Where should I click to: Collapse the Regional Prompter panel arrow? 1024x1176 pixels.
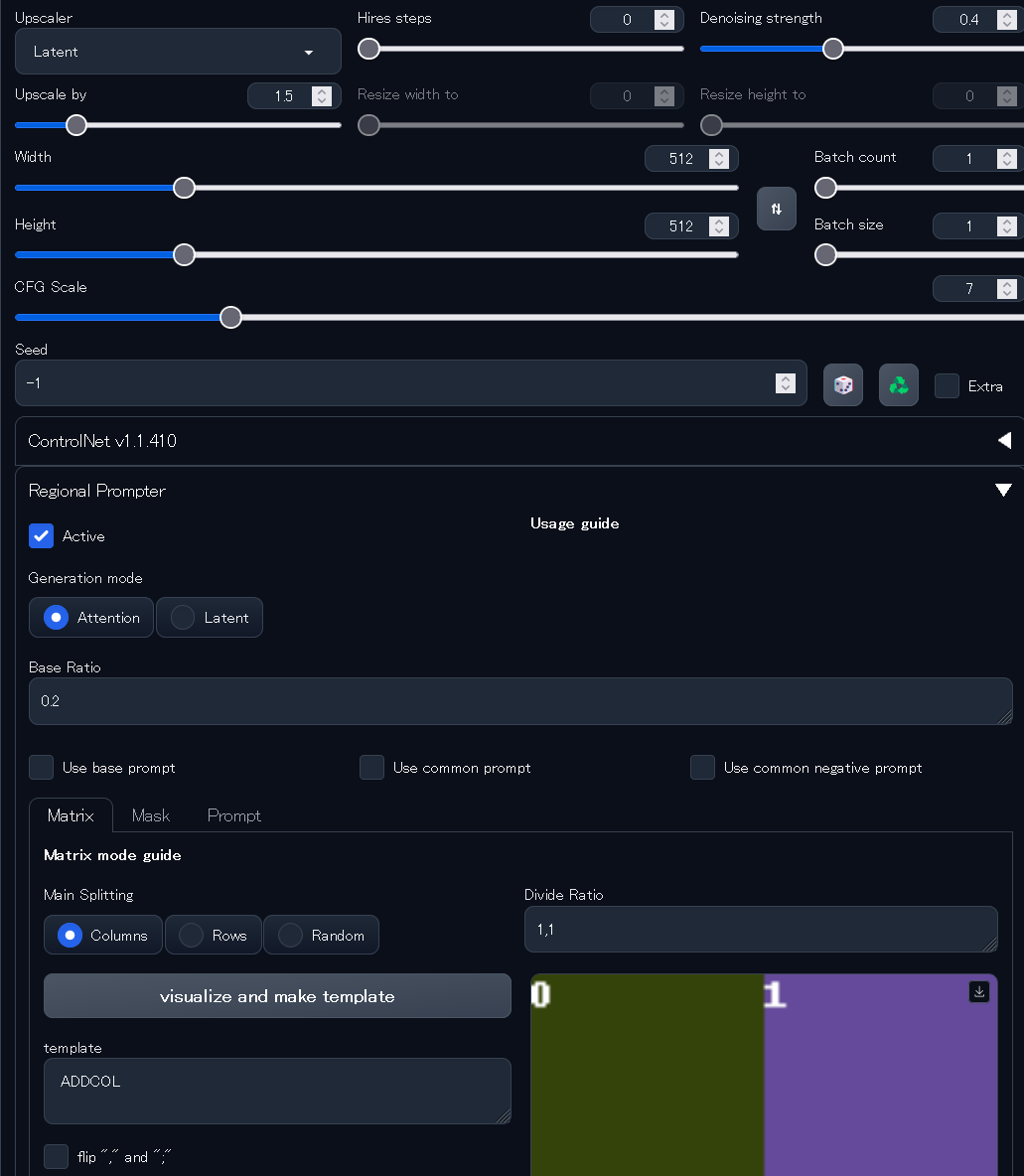[1003, 490]
